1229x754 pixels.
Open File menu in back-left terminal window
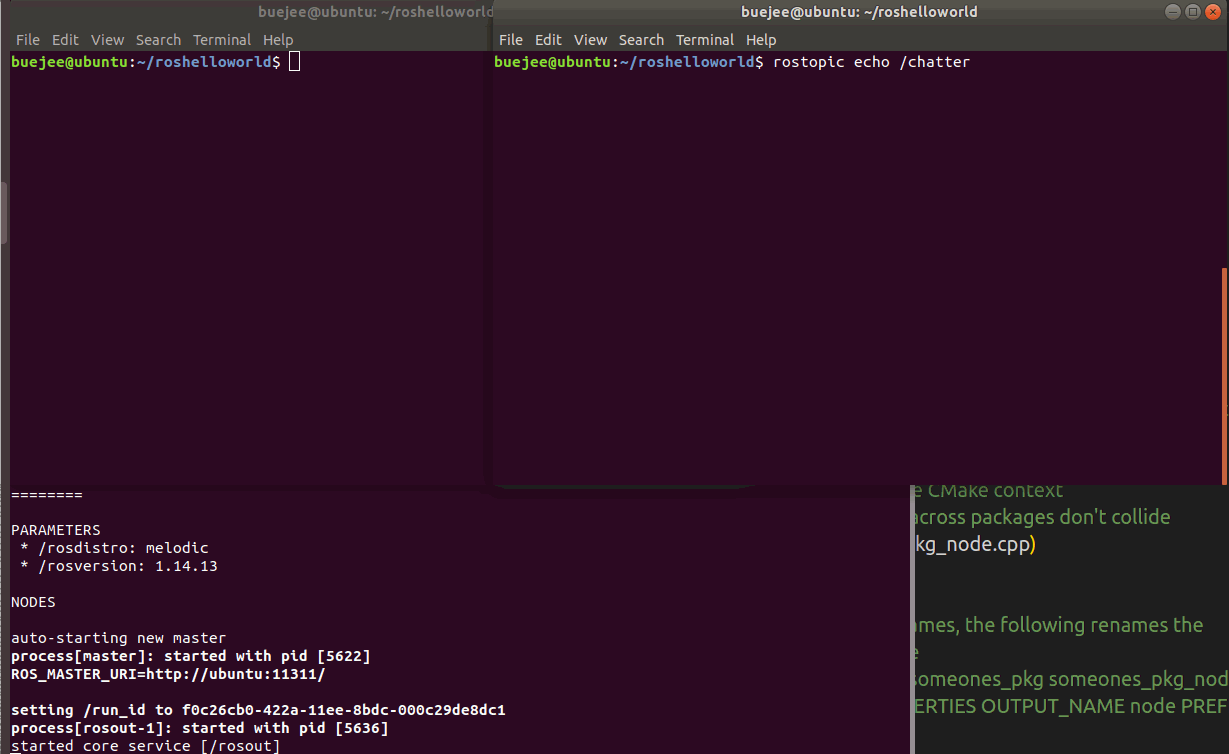28,40
